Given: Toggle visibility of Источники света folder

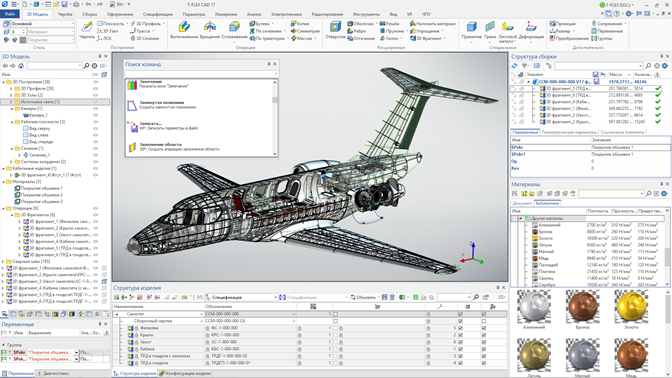Looking at the screenshot, I should tap(96, 102).
